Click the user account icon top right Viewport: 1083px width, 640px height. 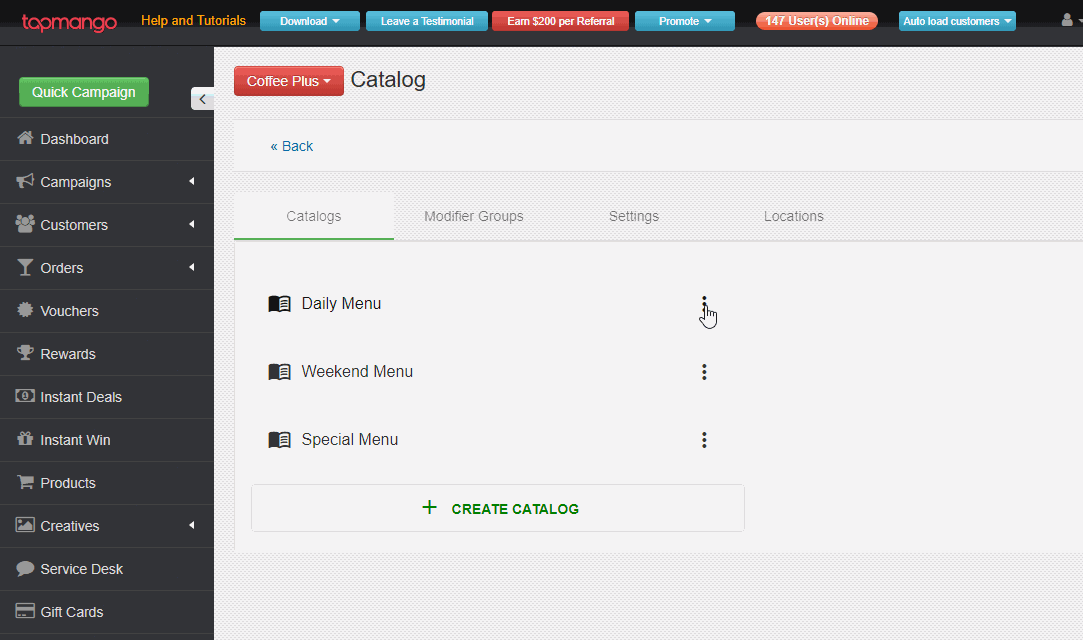pyautogui.click(x=1067, y=20)
